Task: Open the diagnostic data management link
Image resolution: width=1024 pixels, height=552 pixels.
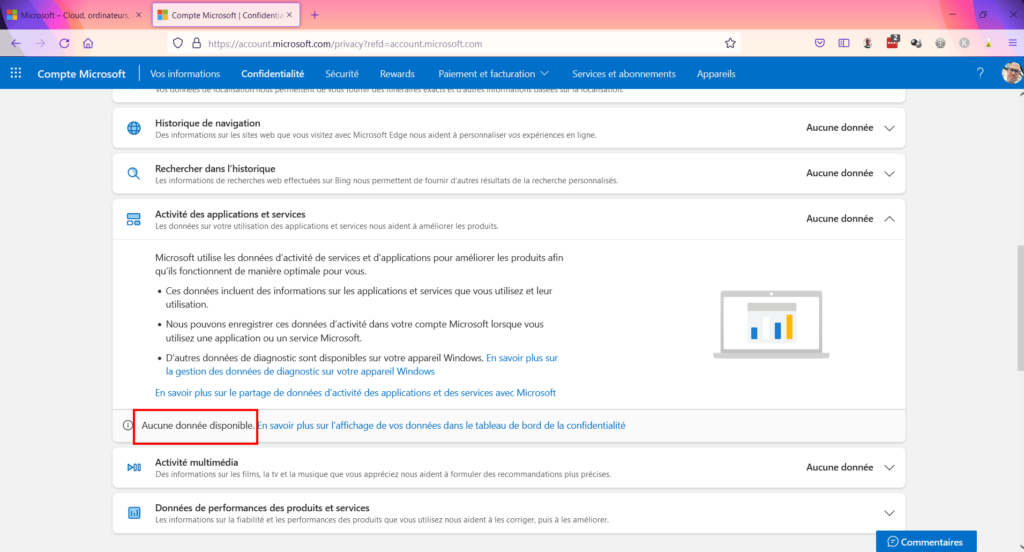Action: pos(362,365)
